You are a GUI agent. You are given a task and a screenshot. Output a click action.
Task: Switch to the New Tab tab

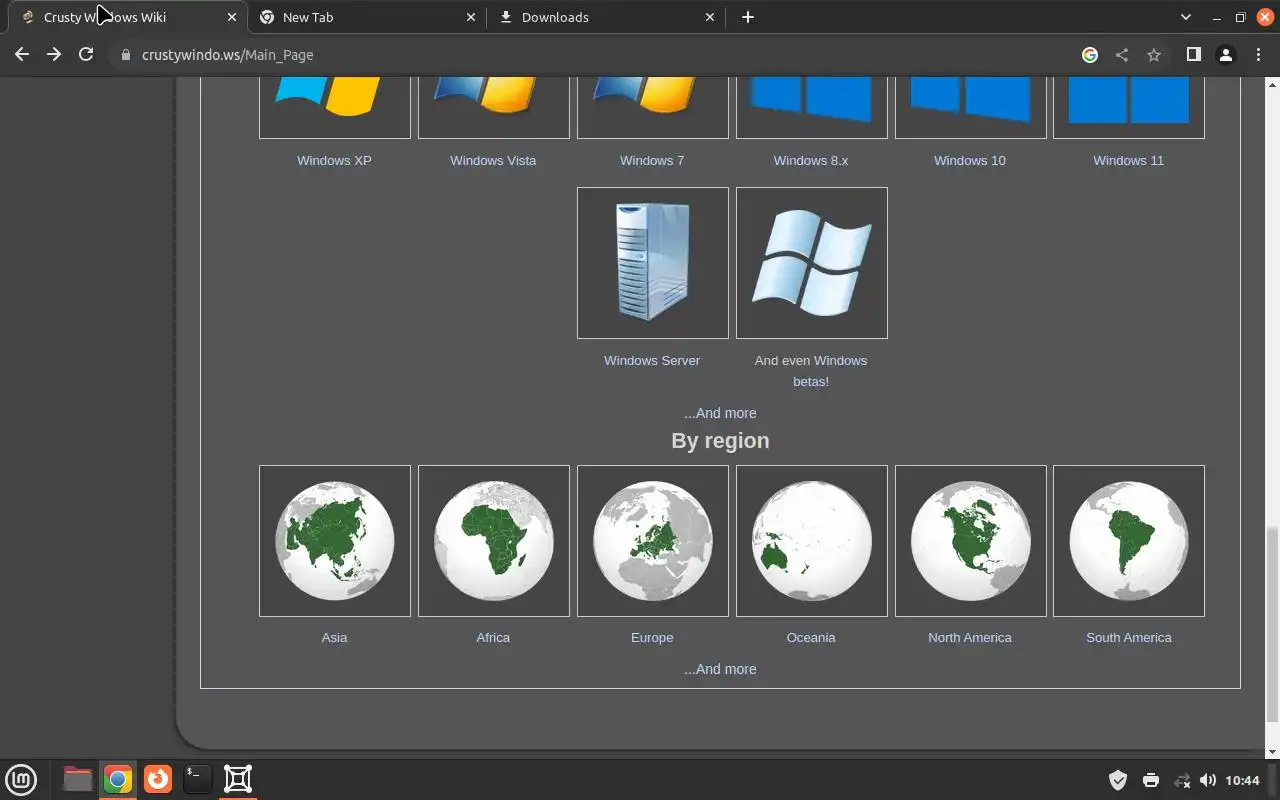pos(367,17)
